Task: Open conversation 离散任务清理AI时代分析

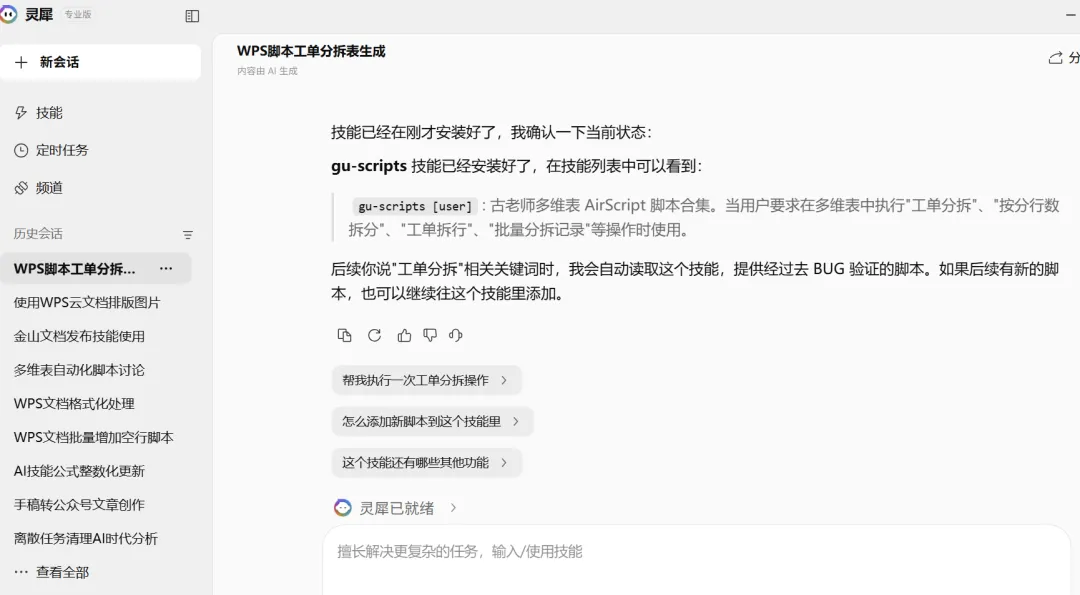Action: tap(86, 539)
